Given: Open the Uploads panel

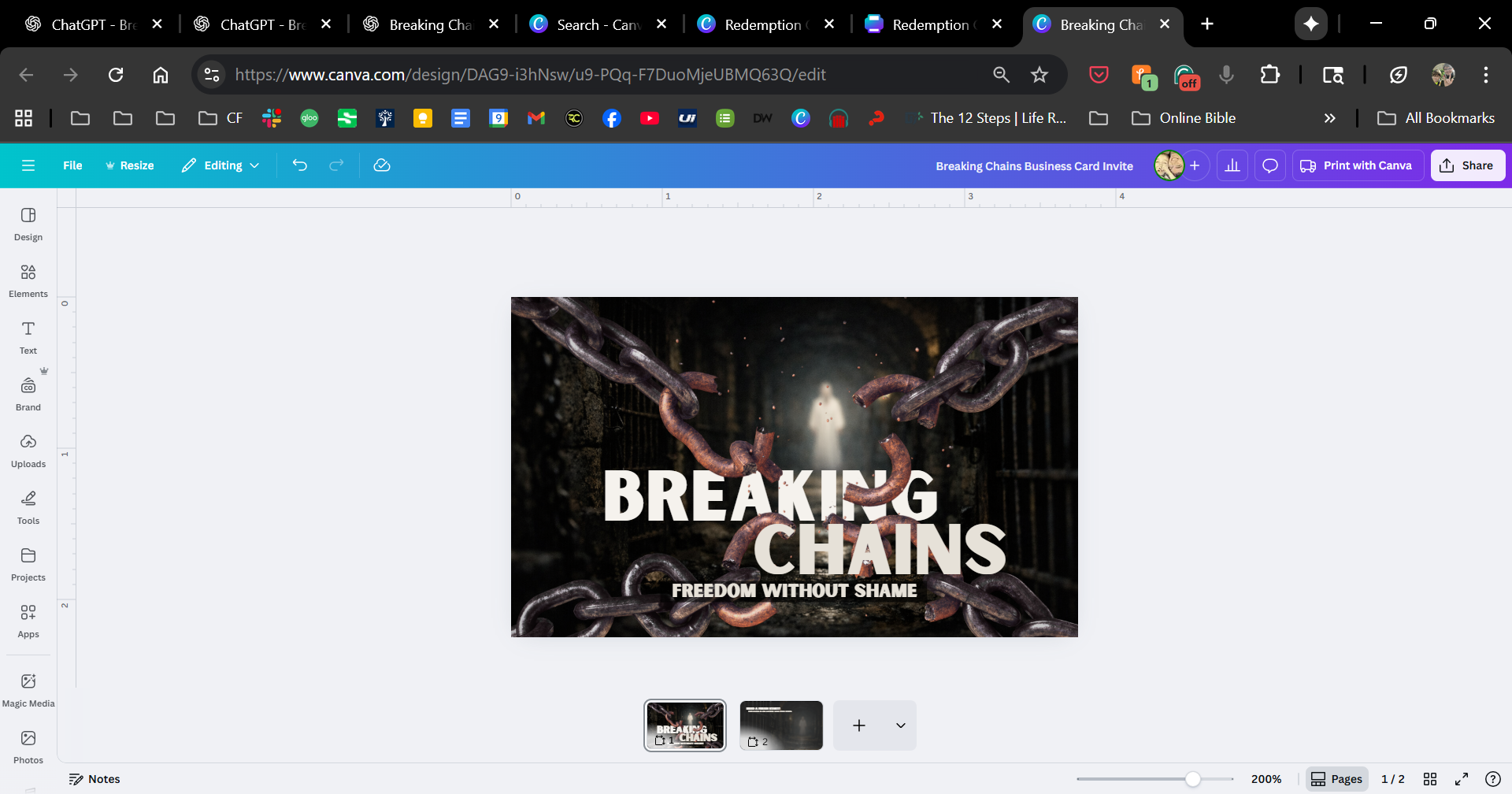Looking at the screenshot, I should [x=28, y=451].
